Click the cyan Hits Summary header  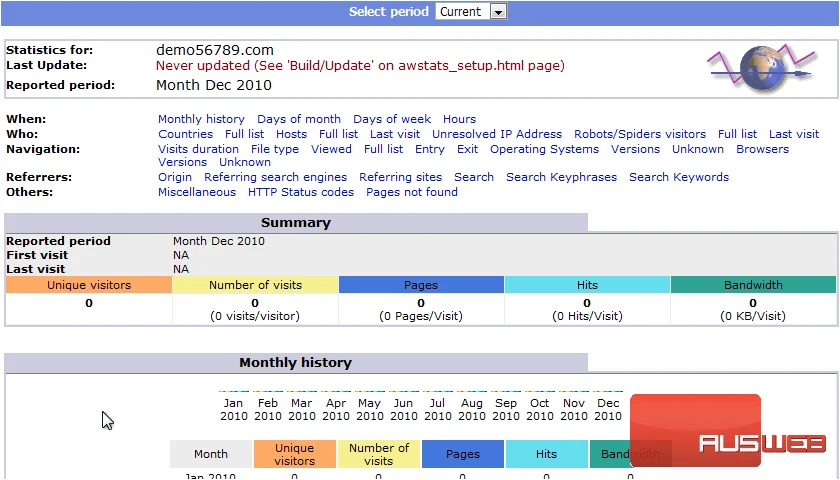587,285
